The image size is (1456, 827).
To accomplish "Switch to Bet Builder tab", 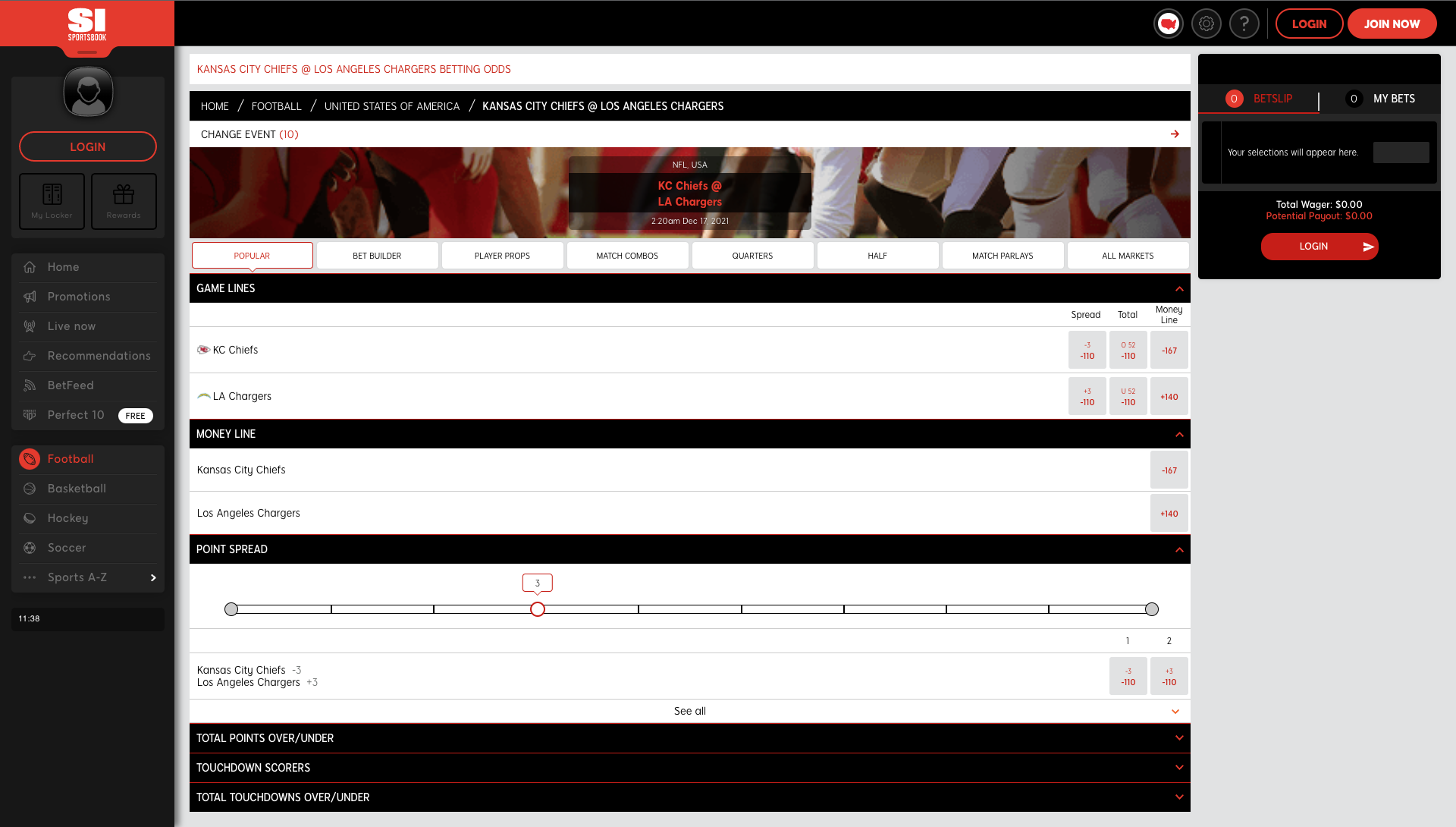I will coord(377,256).
